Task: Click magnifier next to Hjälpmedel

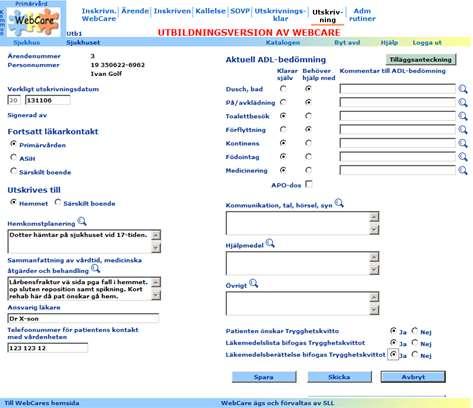Action: pyautogui.click(x=270, y=243)
